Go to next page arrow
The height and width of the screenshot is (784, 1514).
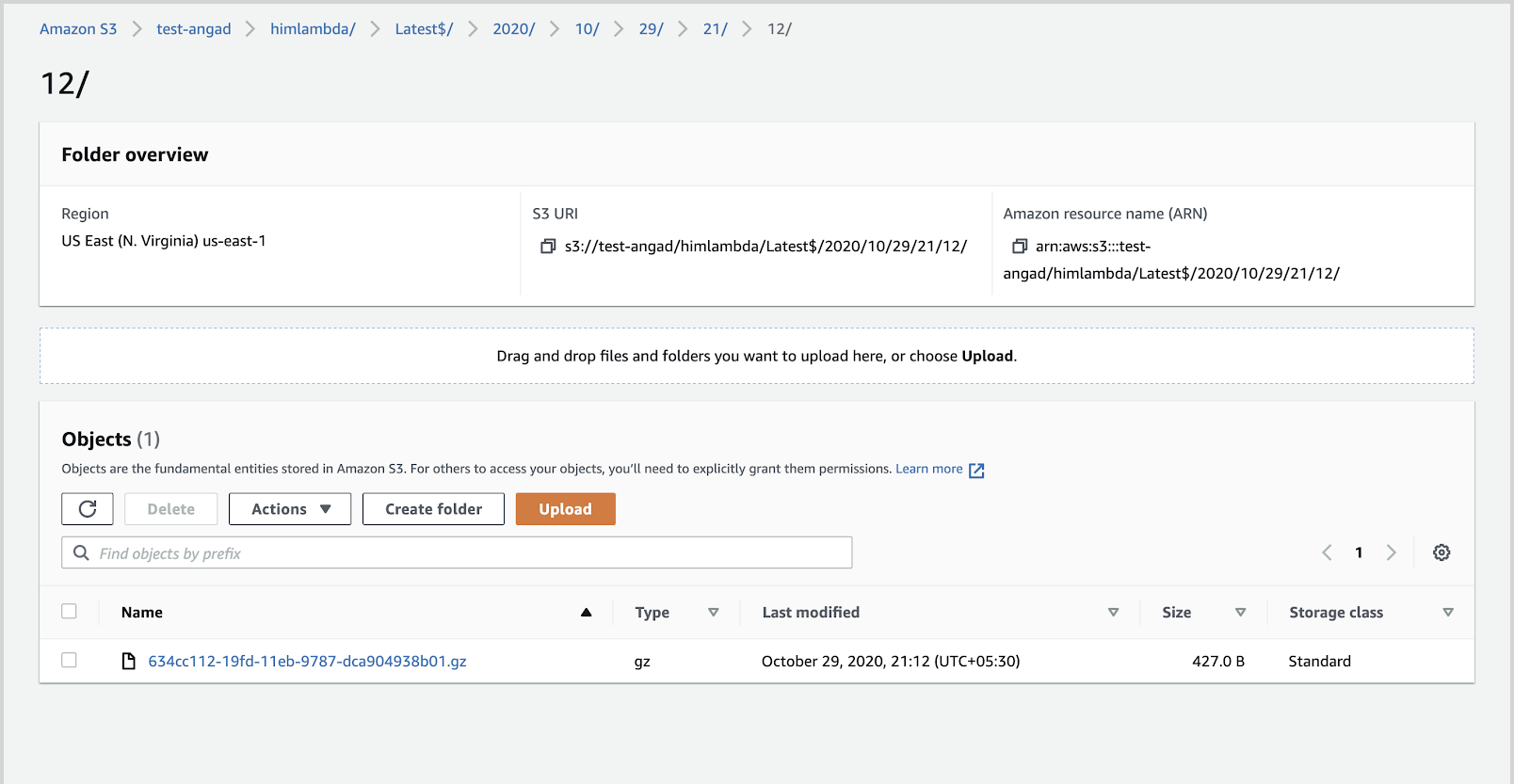tap(1391, 553)
